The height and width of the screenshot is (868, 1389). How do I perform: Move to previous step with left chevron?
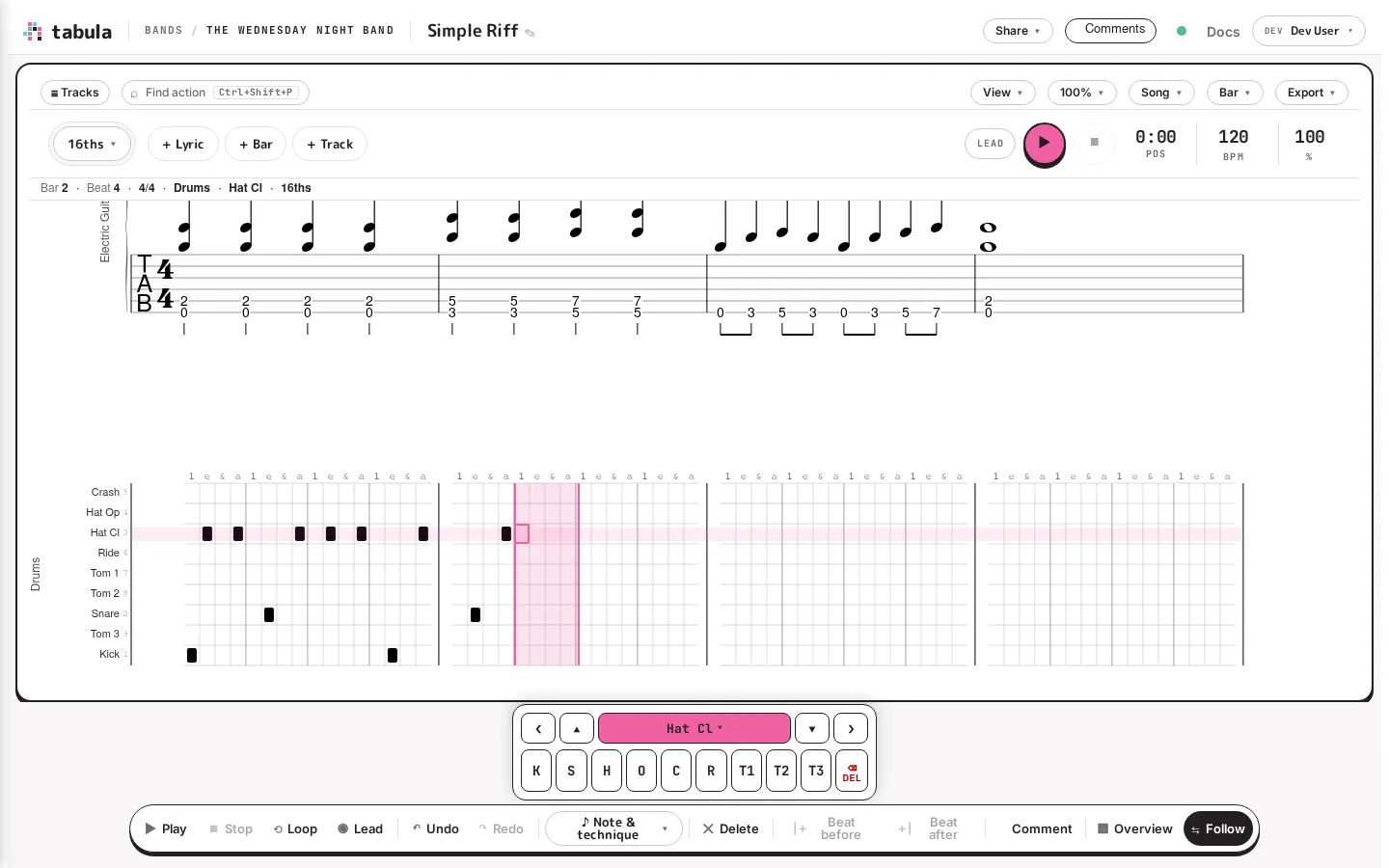tap(538, 728)
